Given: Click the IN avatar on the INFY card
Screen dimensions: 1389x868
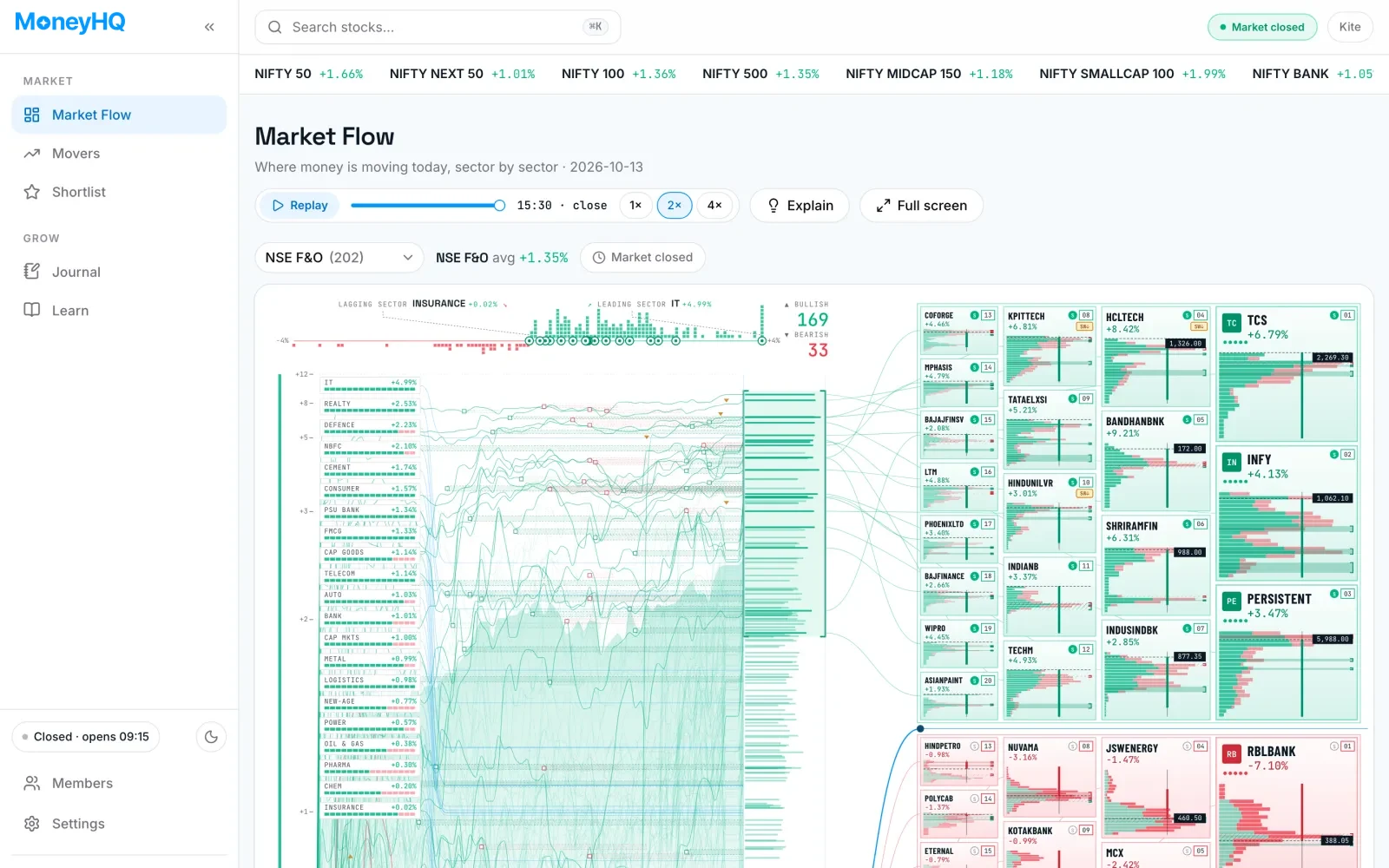Looking at the screenshot, I should pos(1231,463).
